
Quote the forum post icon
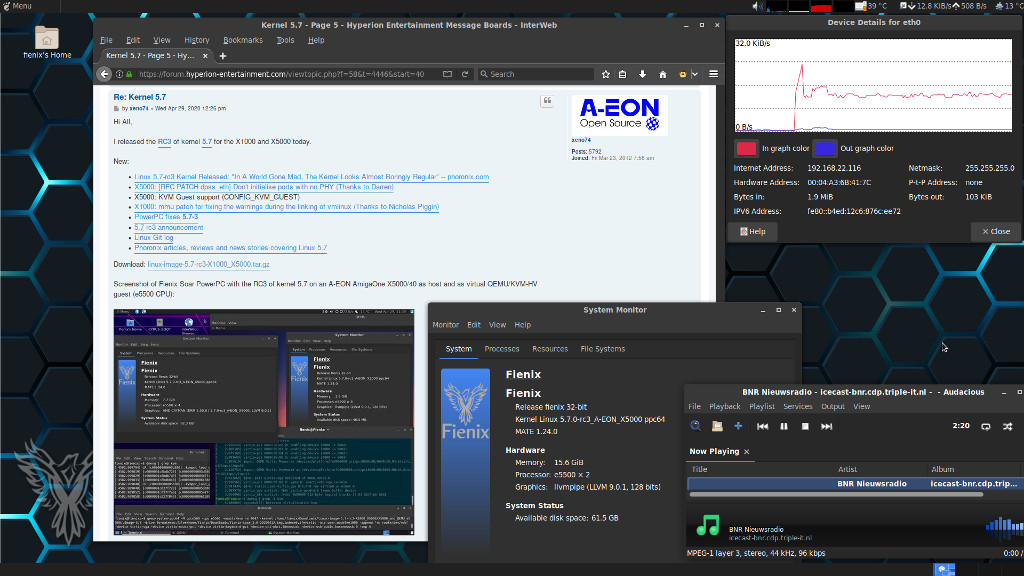[x=547, y=101]
